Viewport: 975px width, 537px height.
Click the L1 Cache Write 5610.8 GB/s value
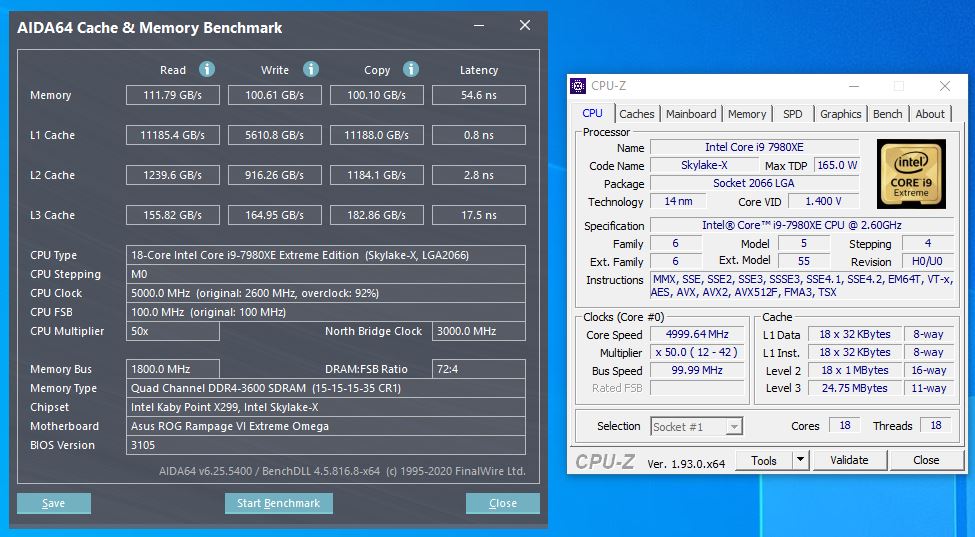click(x=275, y=135)
